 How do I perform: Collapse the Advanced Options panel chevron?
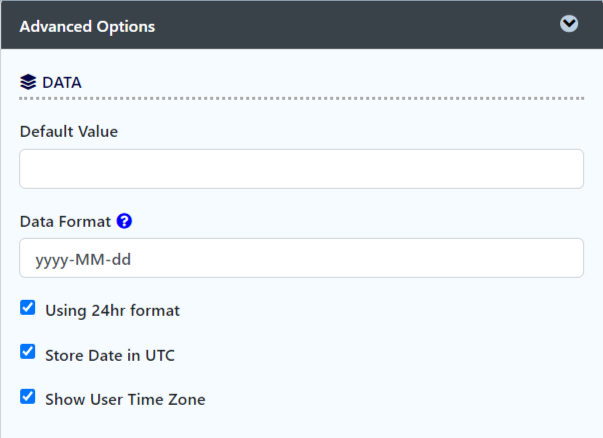point(569,24)
